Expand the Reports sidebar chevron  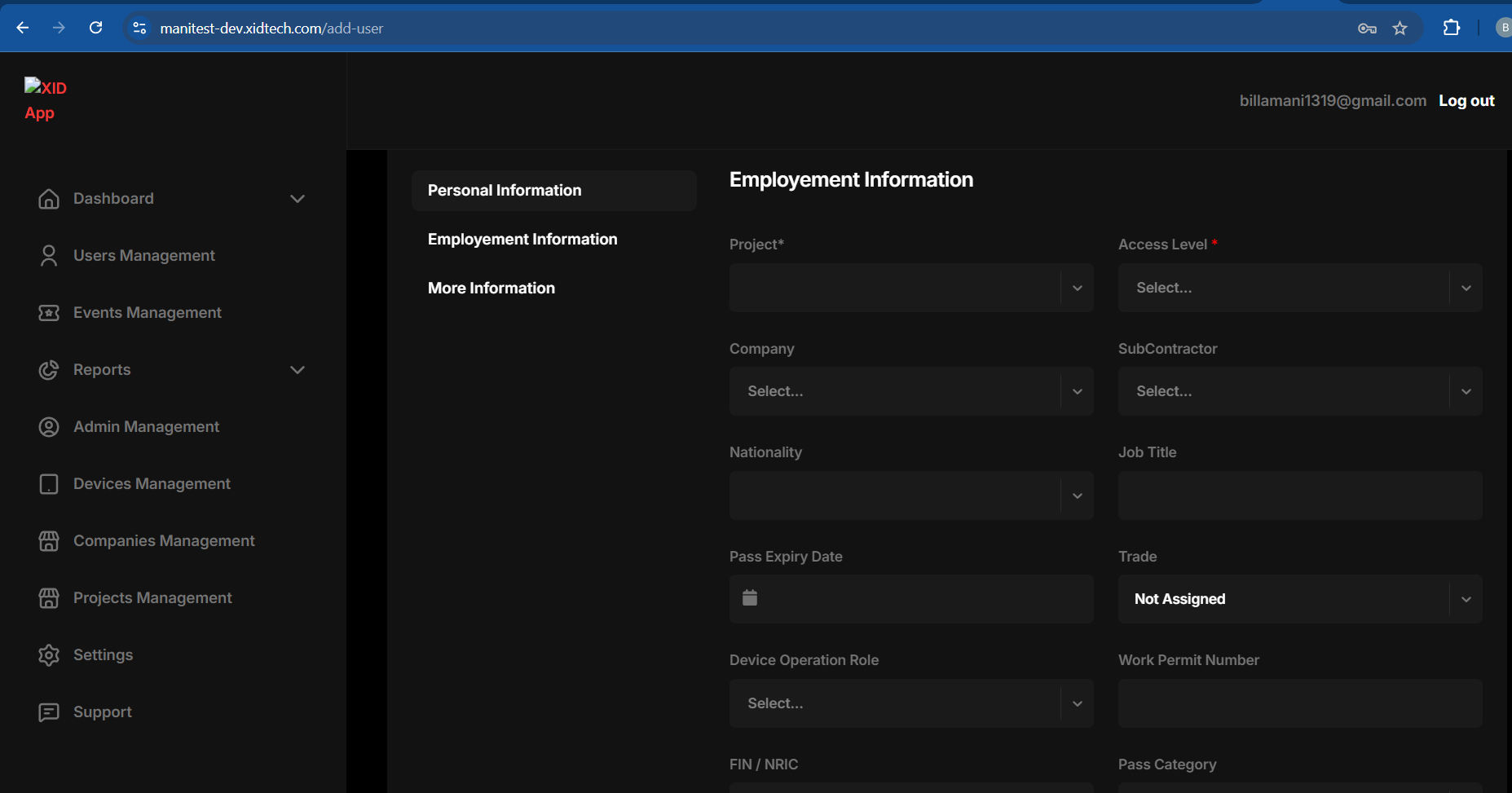(298, 370)
